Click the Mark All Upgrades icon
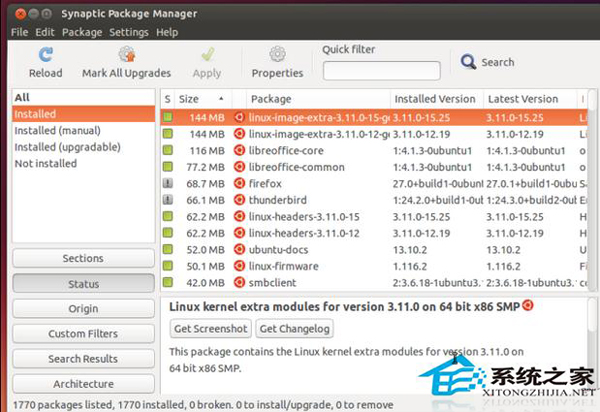Image resolution: width=600 pixels, height=412 pixels. [x=127, y=54]
